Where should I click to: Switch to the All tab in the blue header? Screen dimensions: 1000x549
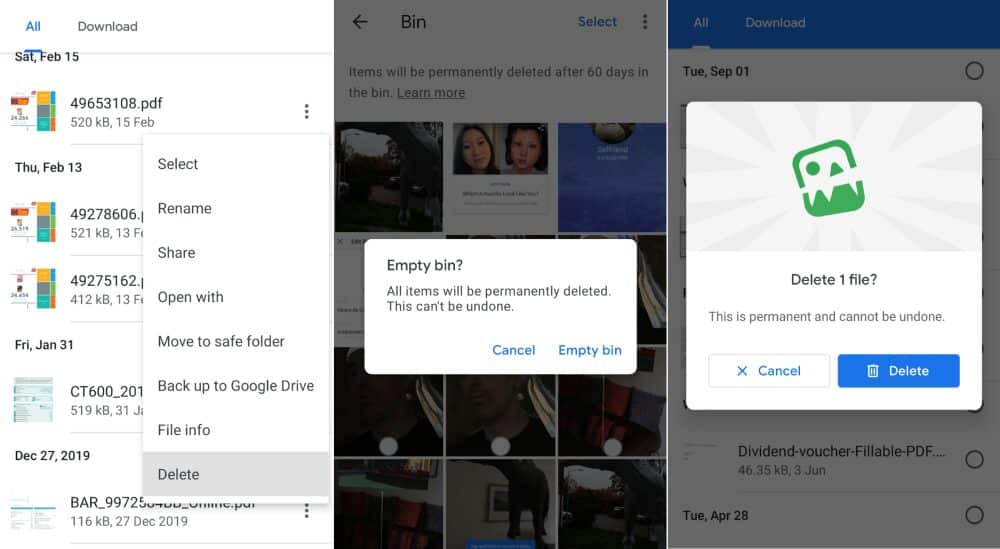701,22
